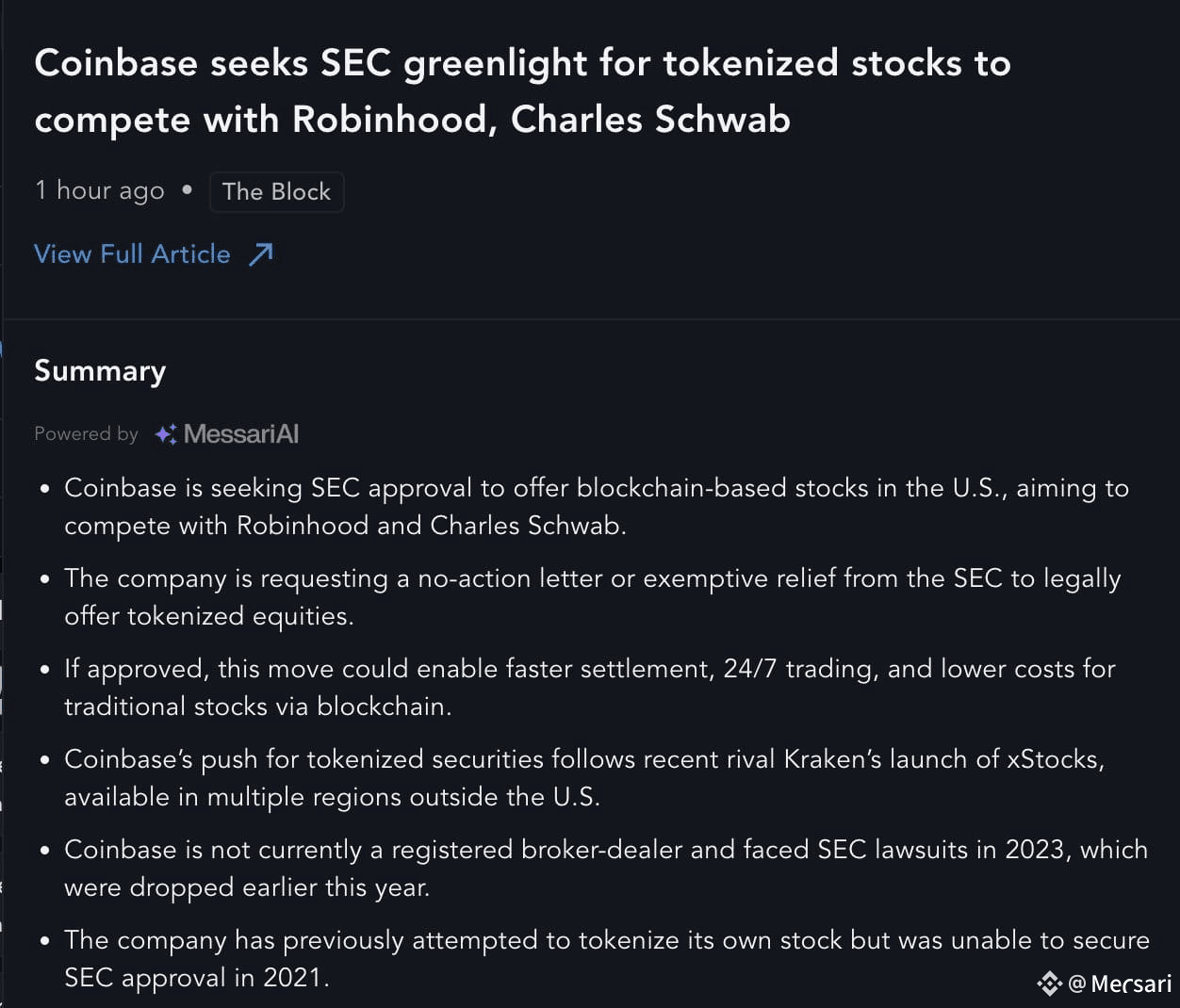The width and height of the screenshot is (1180, 1008).
Task: Click the Binance logo watermark icon
Action: 1049,984
